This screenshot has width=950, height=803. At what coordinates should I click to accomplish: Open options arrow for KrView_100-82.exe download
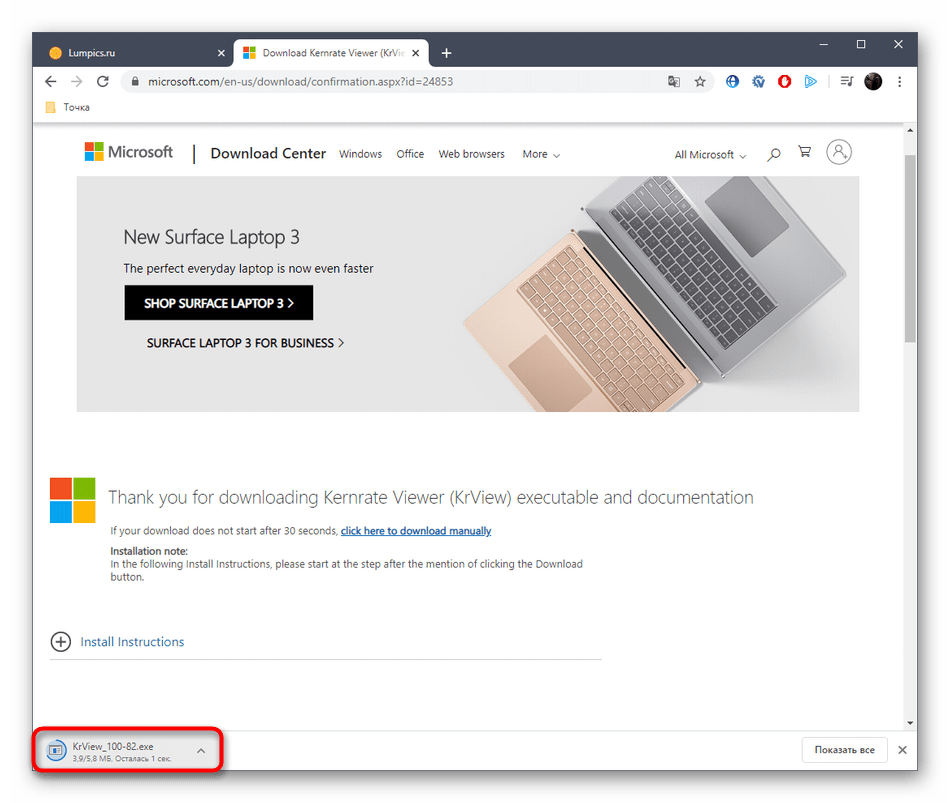pyautogui.click(x=201, y=751)
